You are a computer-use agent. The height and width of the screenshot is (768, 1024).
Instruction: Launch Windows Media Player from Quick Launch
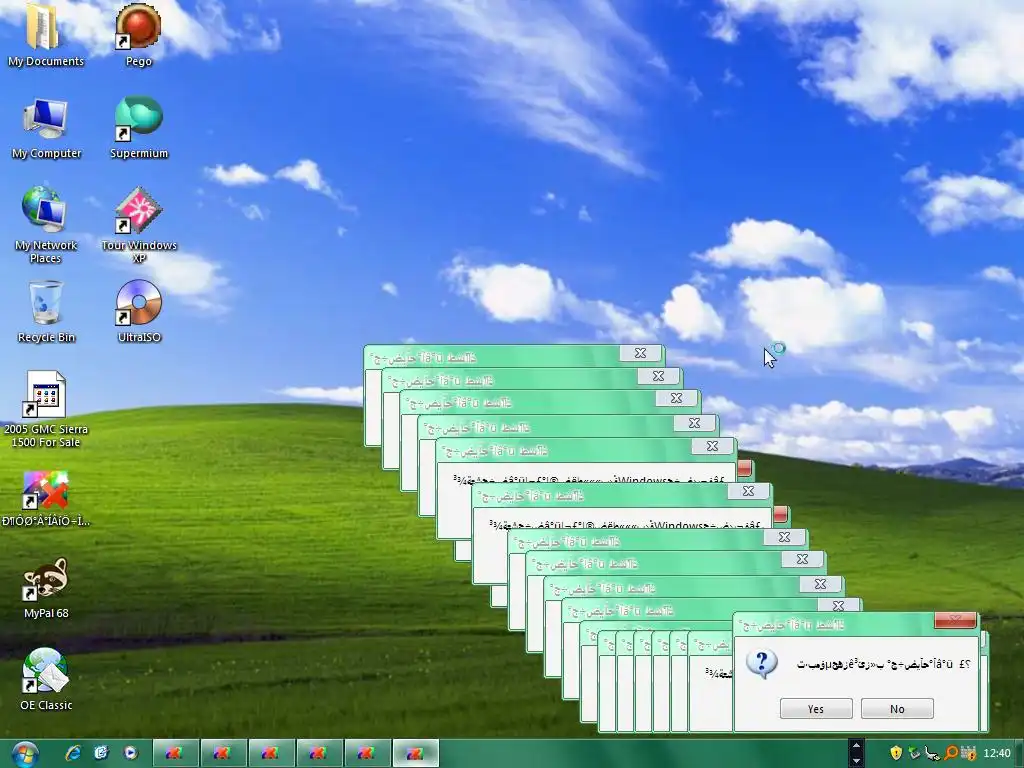[130, 753]
